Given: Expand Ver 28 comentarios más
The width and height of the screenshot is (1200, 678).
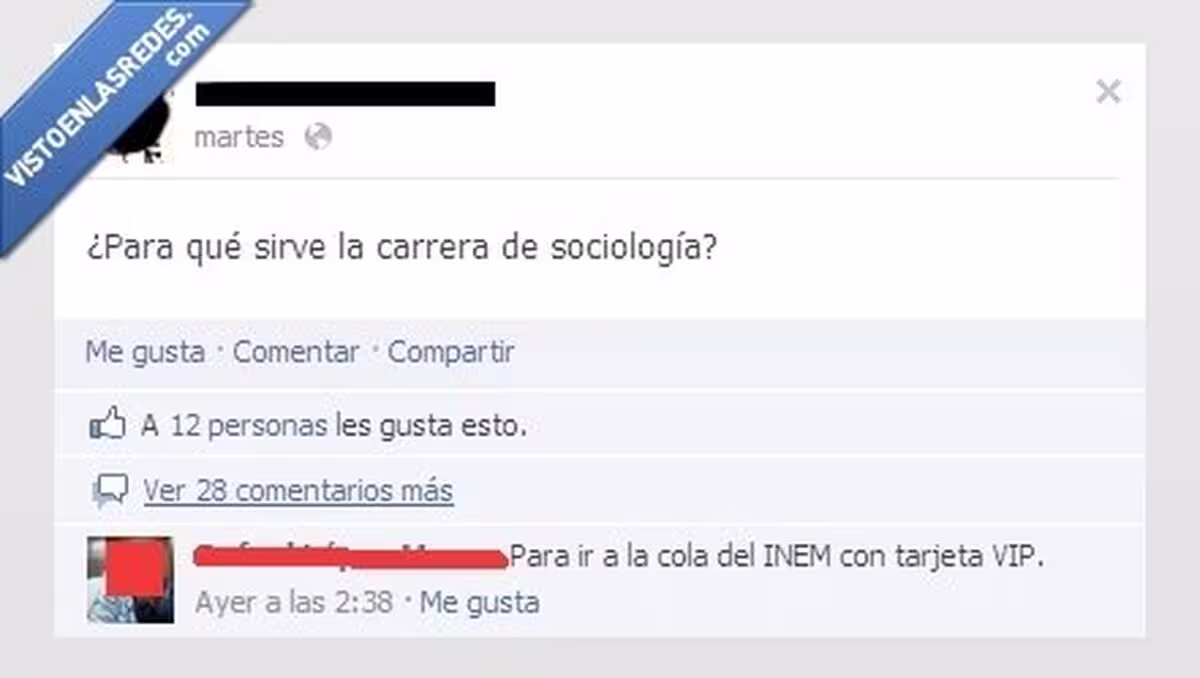Looking at the screenshot, I should click(298, 491).
